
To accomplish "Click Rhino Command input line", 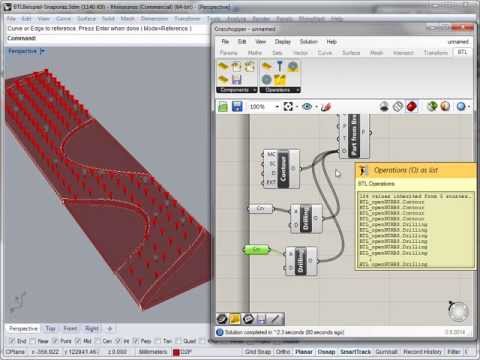I will [108, 38].
